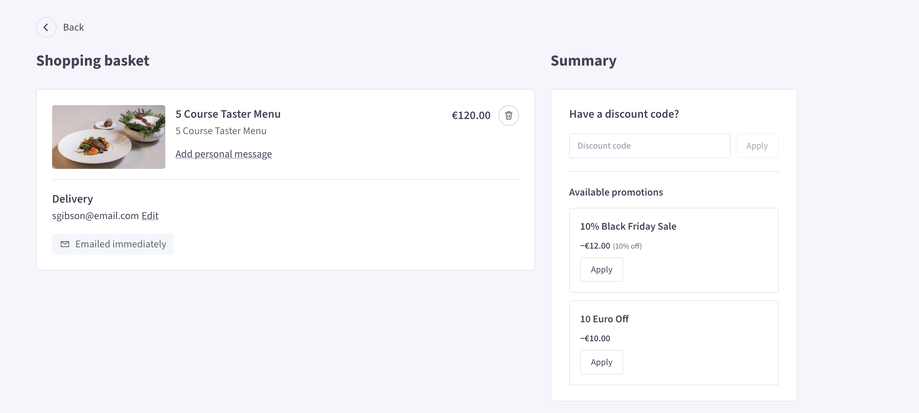Viewport: 919px width, 413px height.
Task: Focus the Discount code input field
Action: [x=649, y=146]
